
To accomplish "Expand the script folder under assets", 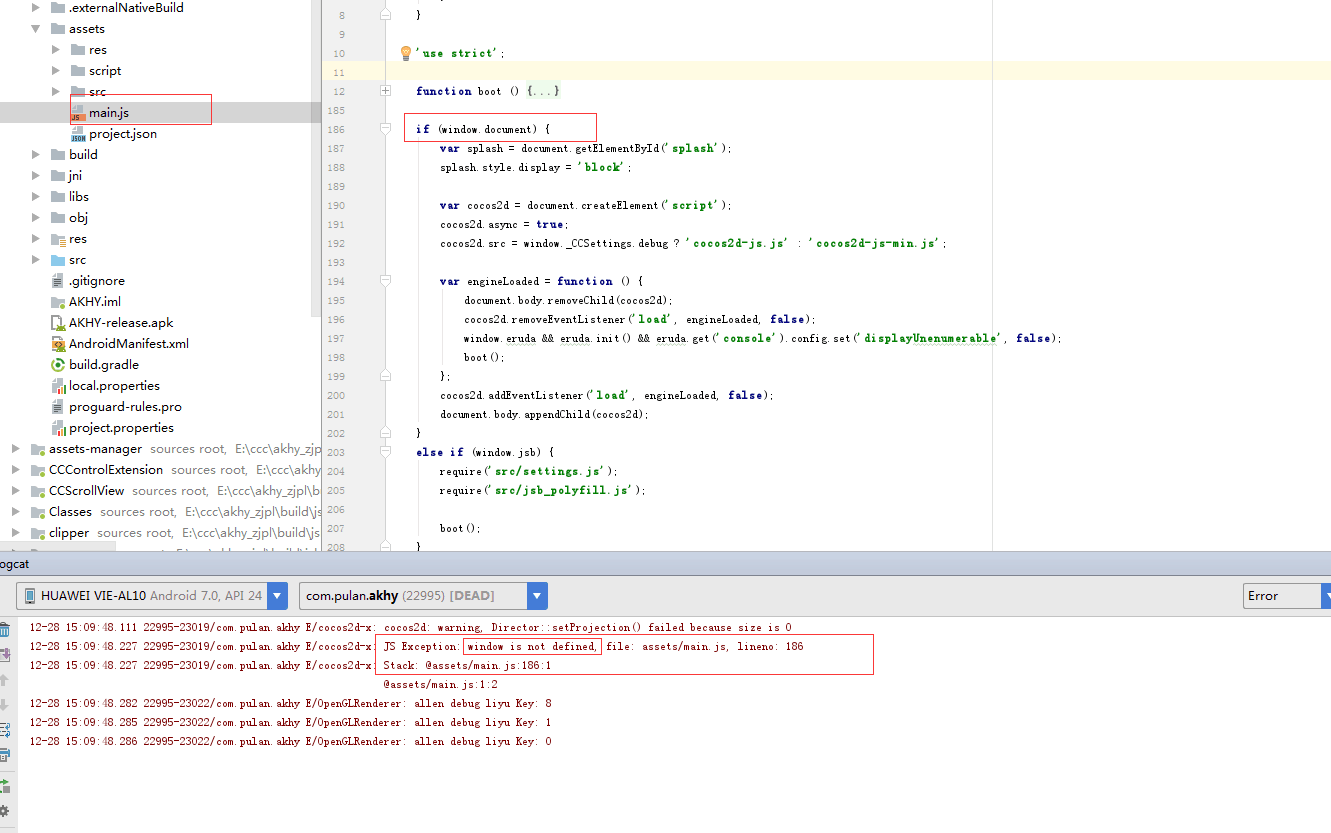I will point(56,71).
